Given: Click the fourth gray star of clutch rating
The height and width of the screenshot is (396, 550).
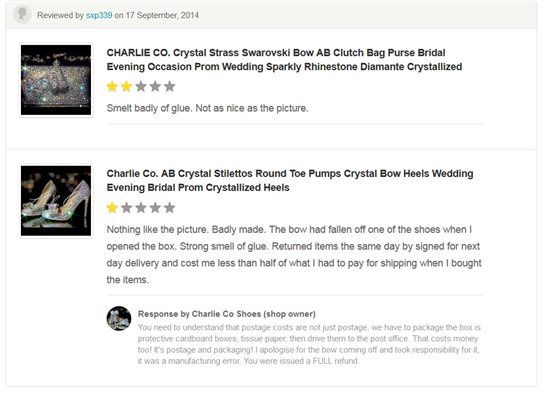Looking at the screenshot, I should [x=155, y=86].
